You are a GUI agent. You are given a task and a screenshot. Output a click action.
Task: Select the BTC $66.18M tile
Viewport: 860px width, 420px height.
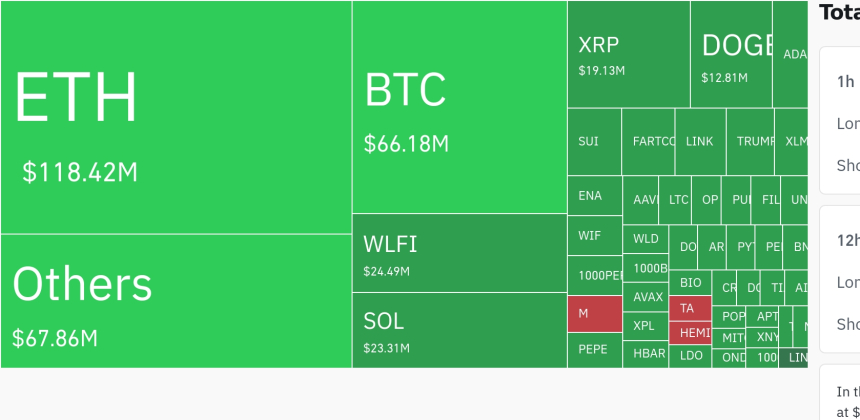coord(459,106)
